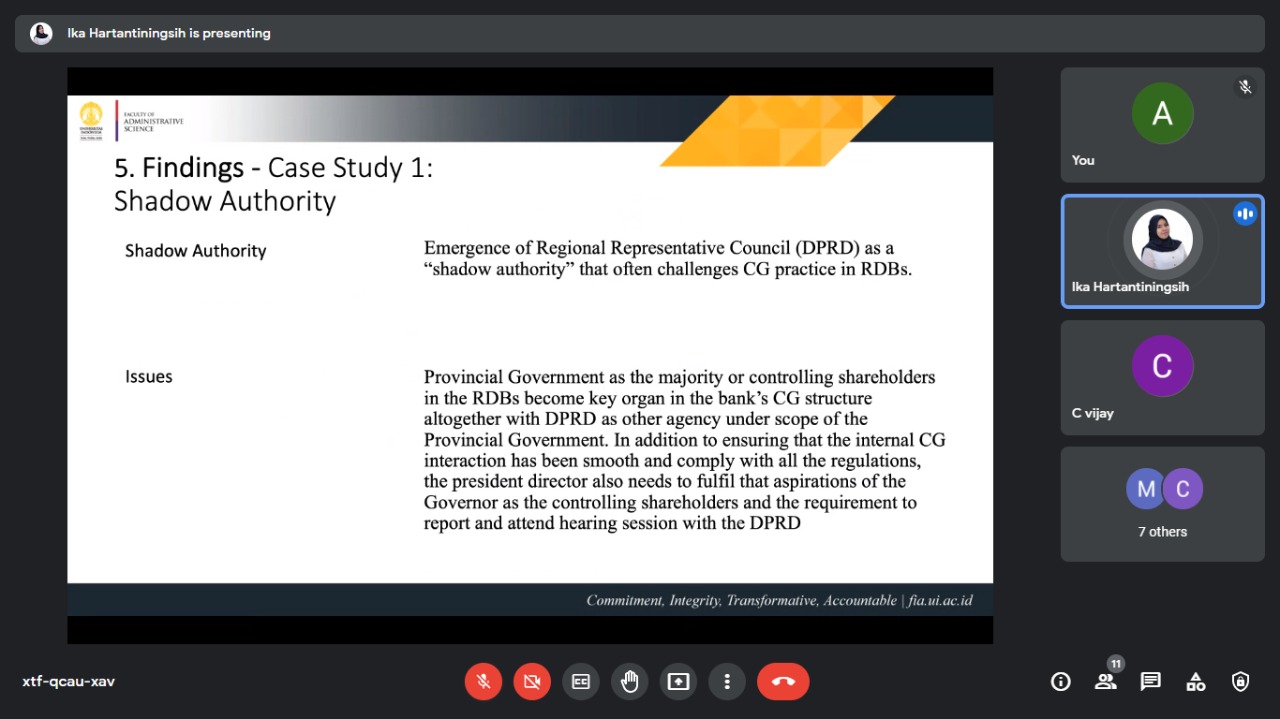Click the purple C avatar of C vijay

[x=1162, y=366]
